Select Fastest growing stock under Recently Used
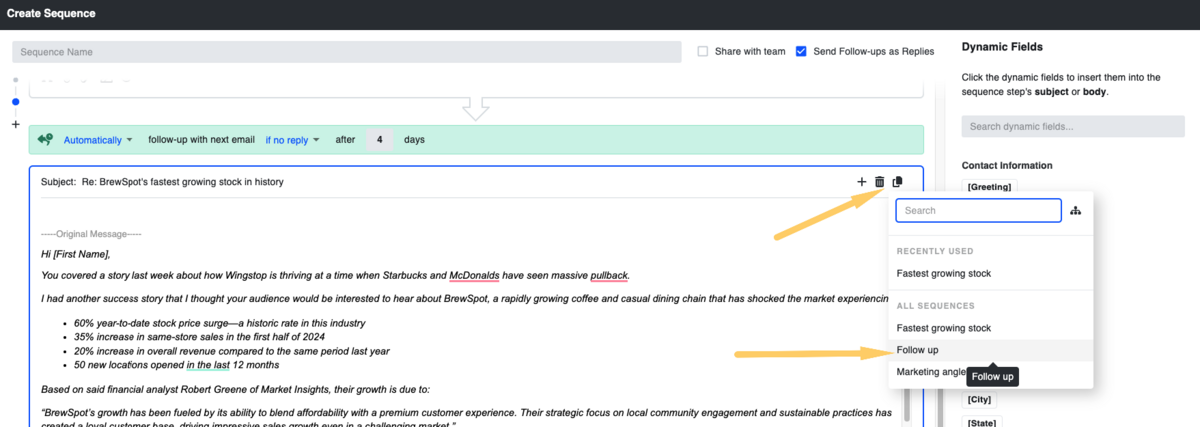This screenshot has height=427, width=1200. [944, 273]
